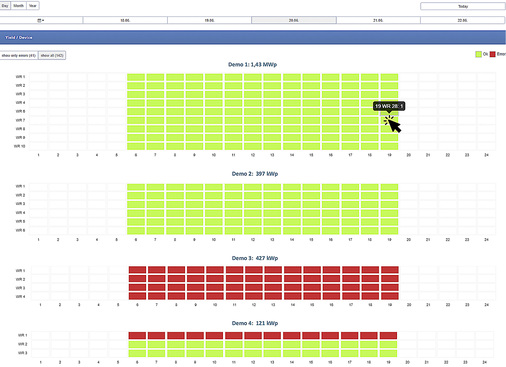Click the WR 10 row label in Demo 1
This screenshot has height=367, width=506.
(x=20, y=146)
